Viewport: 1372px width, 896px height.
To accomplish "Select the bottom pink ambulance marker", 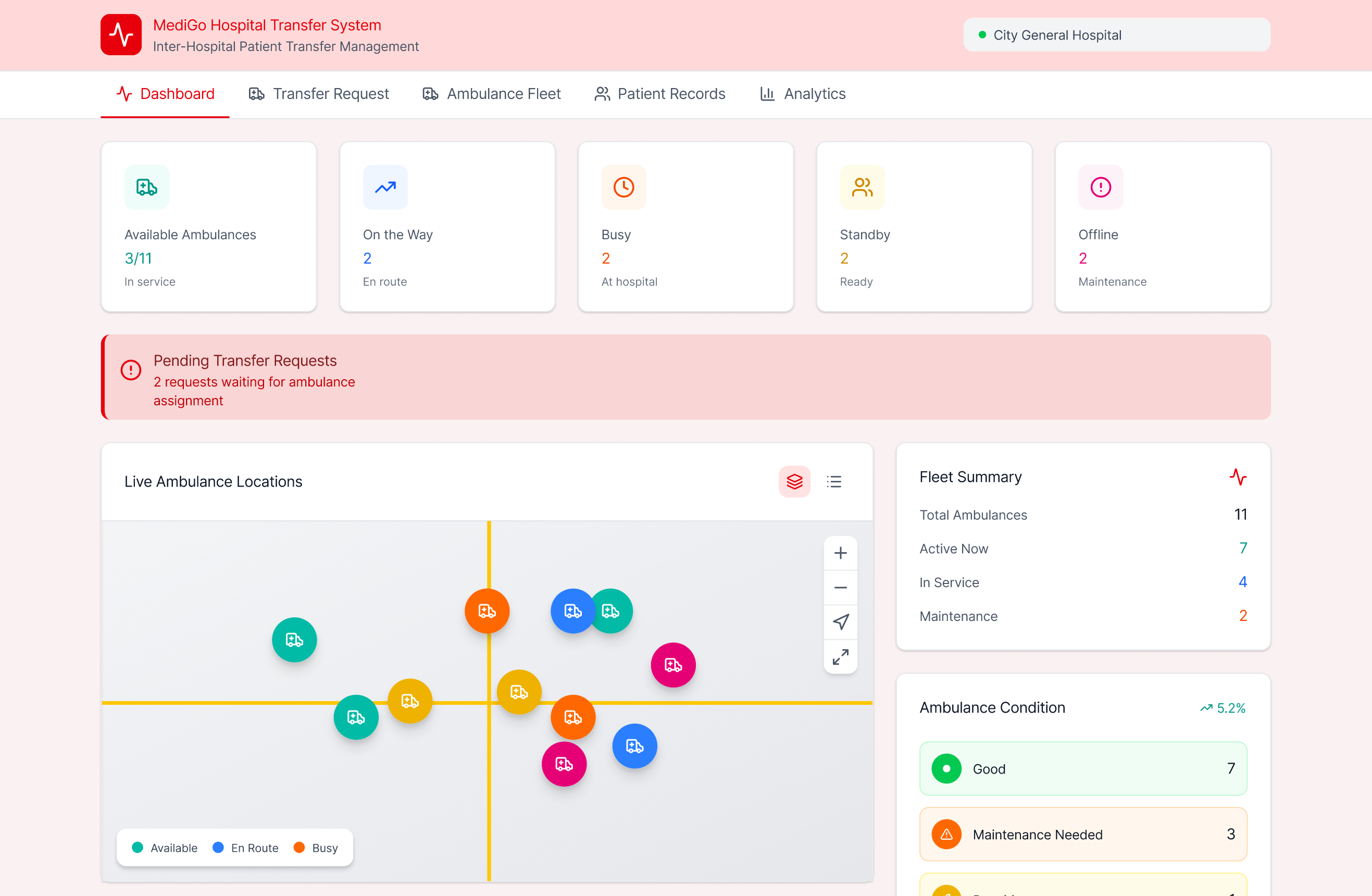I will (x=564, y=764).
